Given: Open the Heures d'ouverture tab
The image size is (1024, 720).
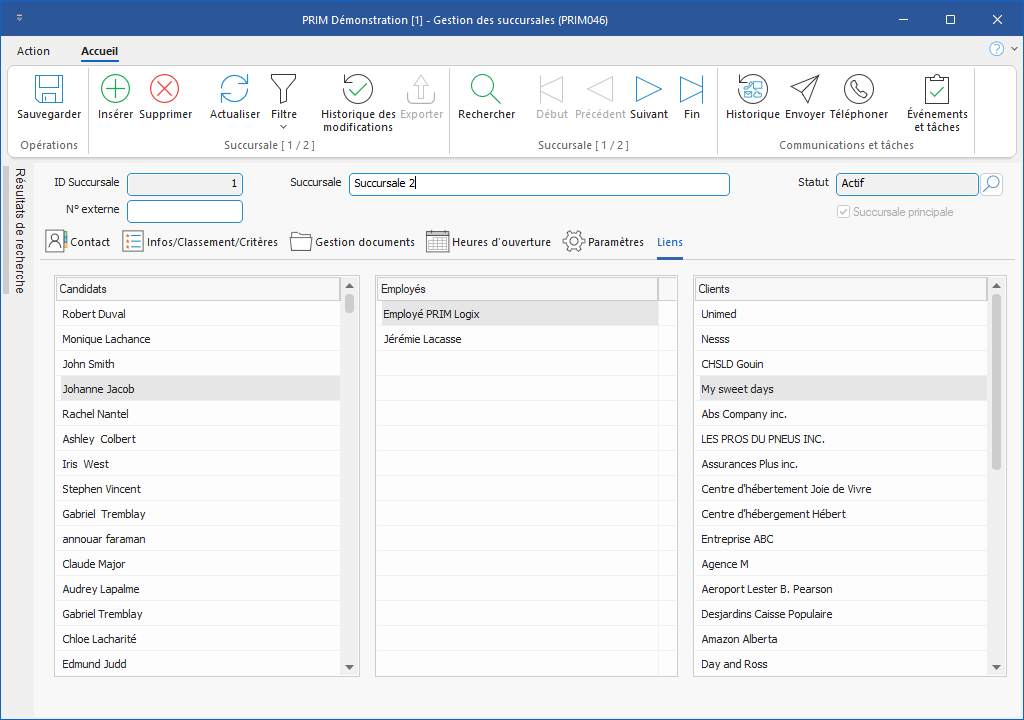Looking at the screenshot, I should coord(488,242).
